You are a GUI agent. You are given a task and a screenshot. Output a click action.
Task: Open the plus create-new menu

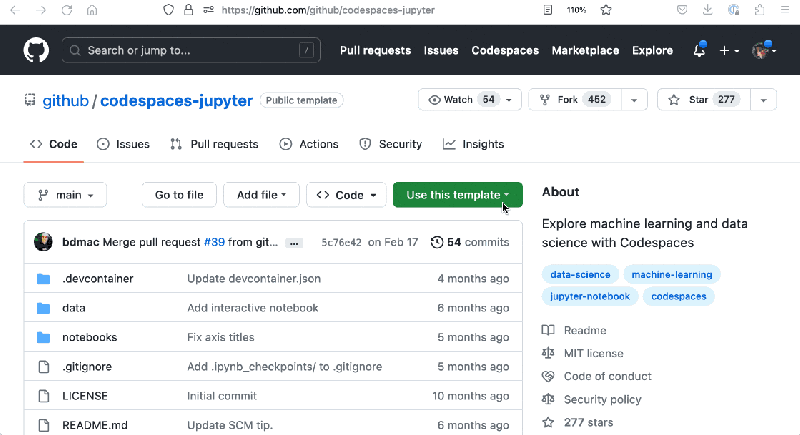point(729,50)
